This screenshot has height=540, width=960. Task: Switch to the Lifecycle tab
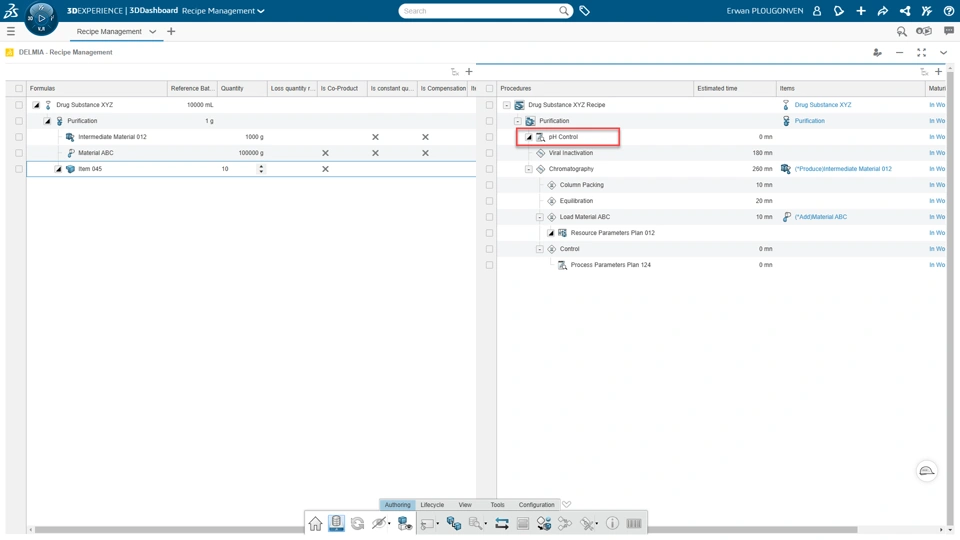click(x=432, y=504)
